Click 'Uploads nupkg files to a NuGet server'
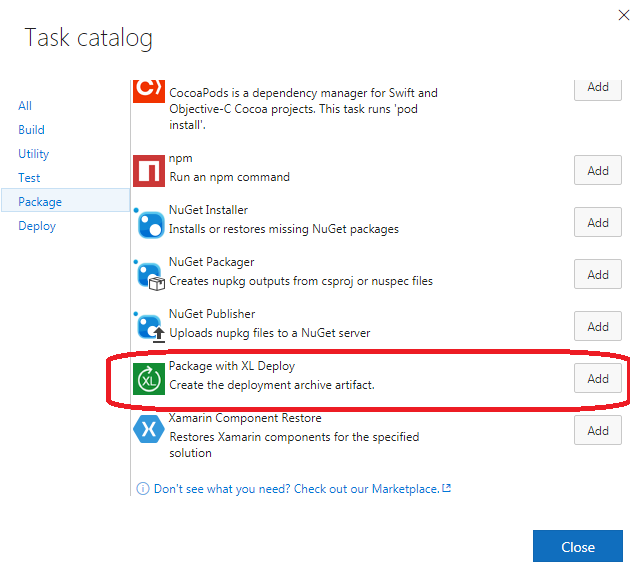The width and height of the screenshot is (630, 569). click(270, 333)
